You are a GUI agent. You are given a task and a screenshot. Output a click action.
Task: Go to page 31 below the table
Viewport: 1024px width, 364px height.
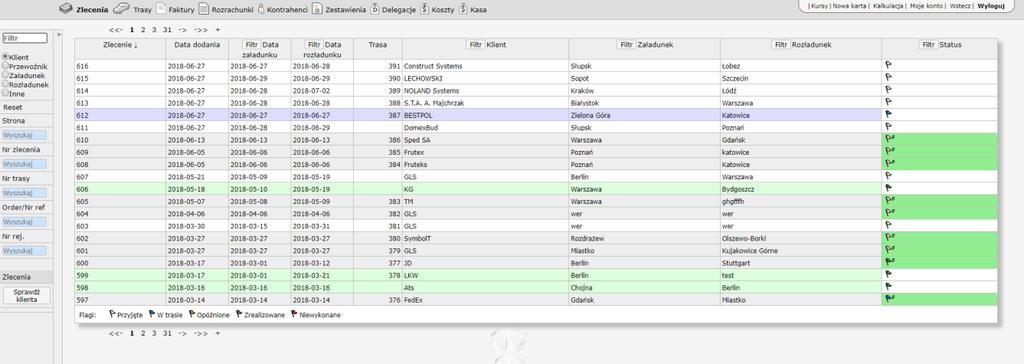(x=167, y=333)
